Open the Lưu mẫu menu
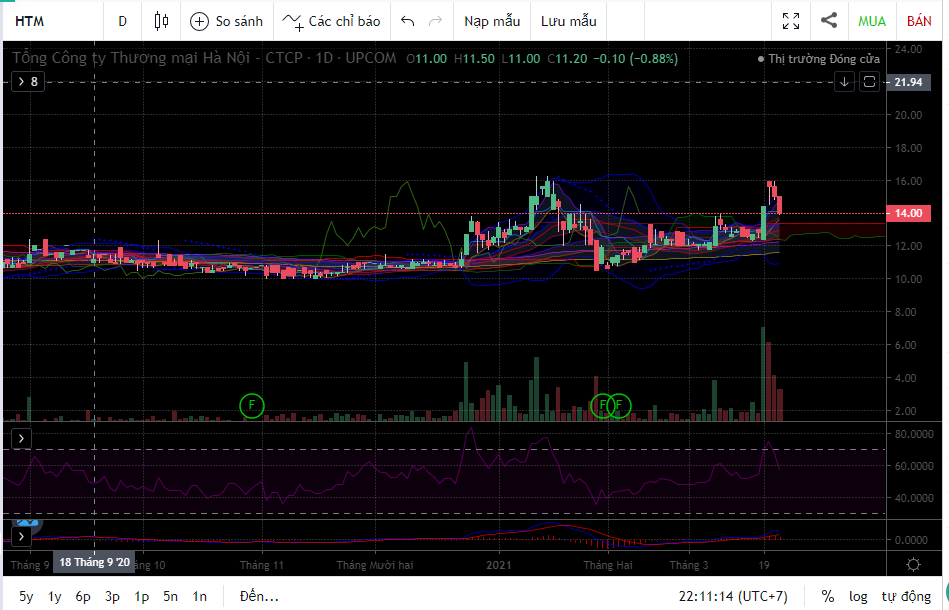949x610 pixels. click(x=568, y=21)
